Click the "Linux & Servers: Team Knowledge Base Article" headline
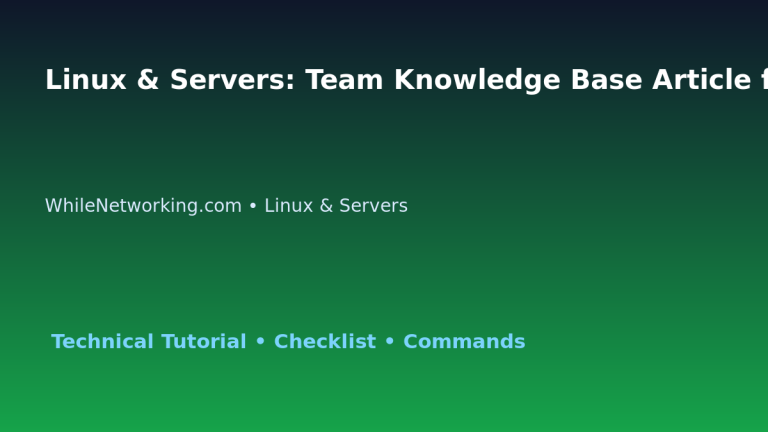 407,80
